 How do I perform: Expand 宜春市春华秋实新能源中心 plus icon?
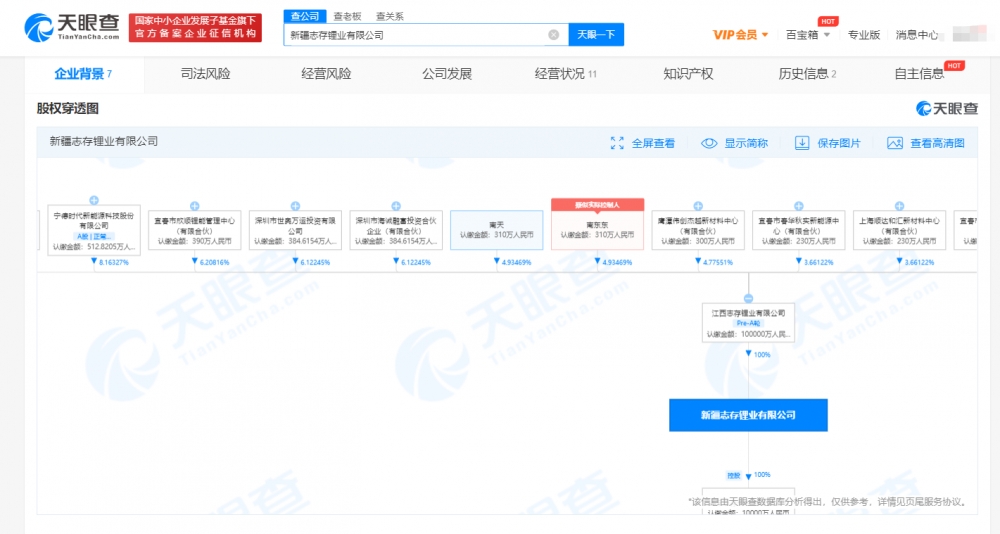pos(799,206)
